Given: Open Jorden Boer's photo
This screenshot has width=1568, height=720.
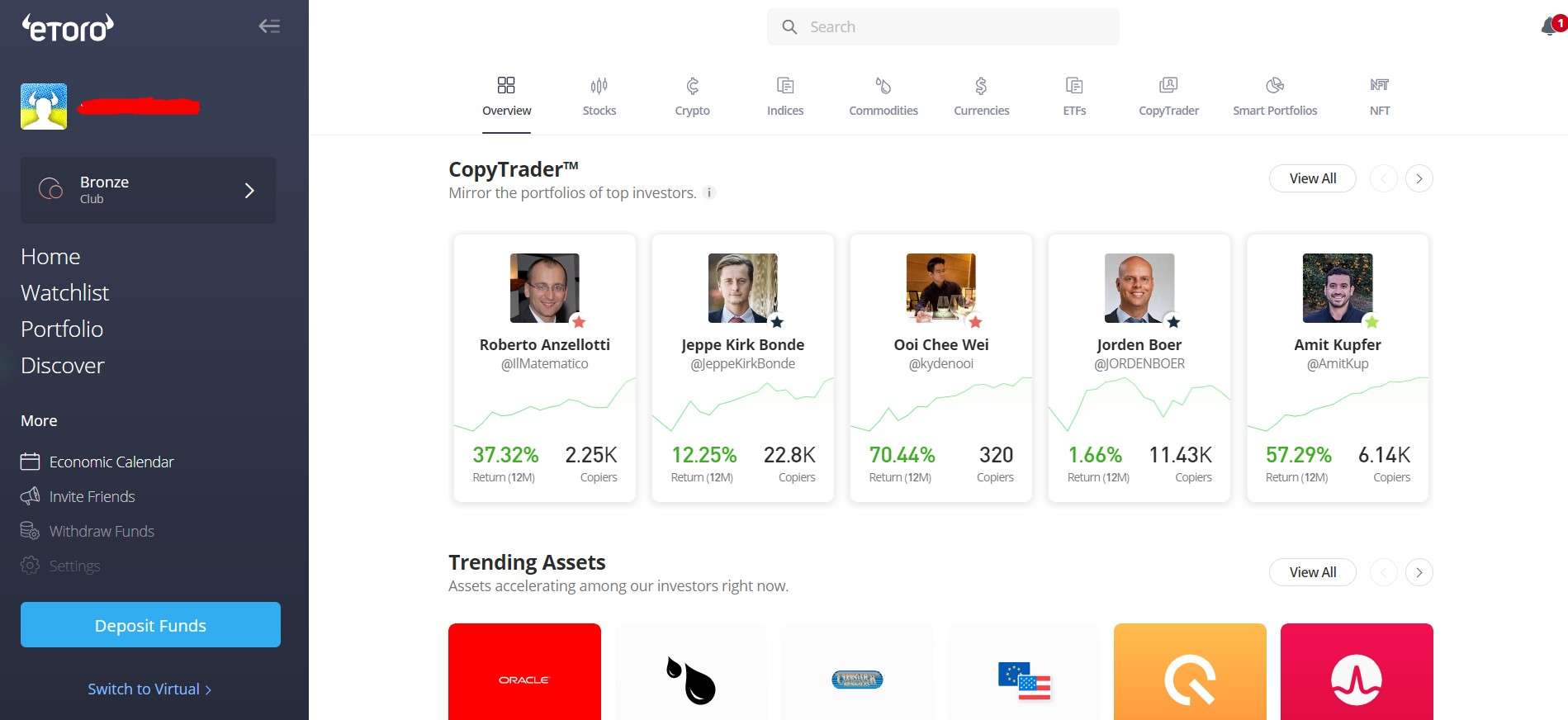Looking at the screenshot, I should point(1139,288).
